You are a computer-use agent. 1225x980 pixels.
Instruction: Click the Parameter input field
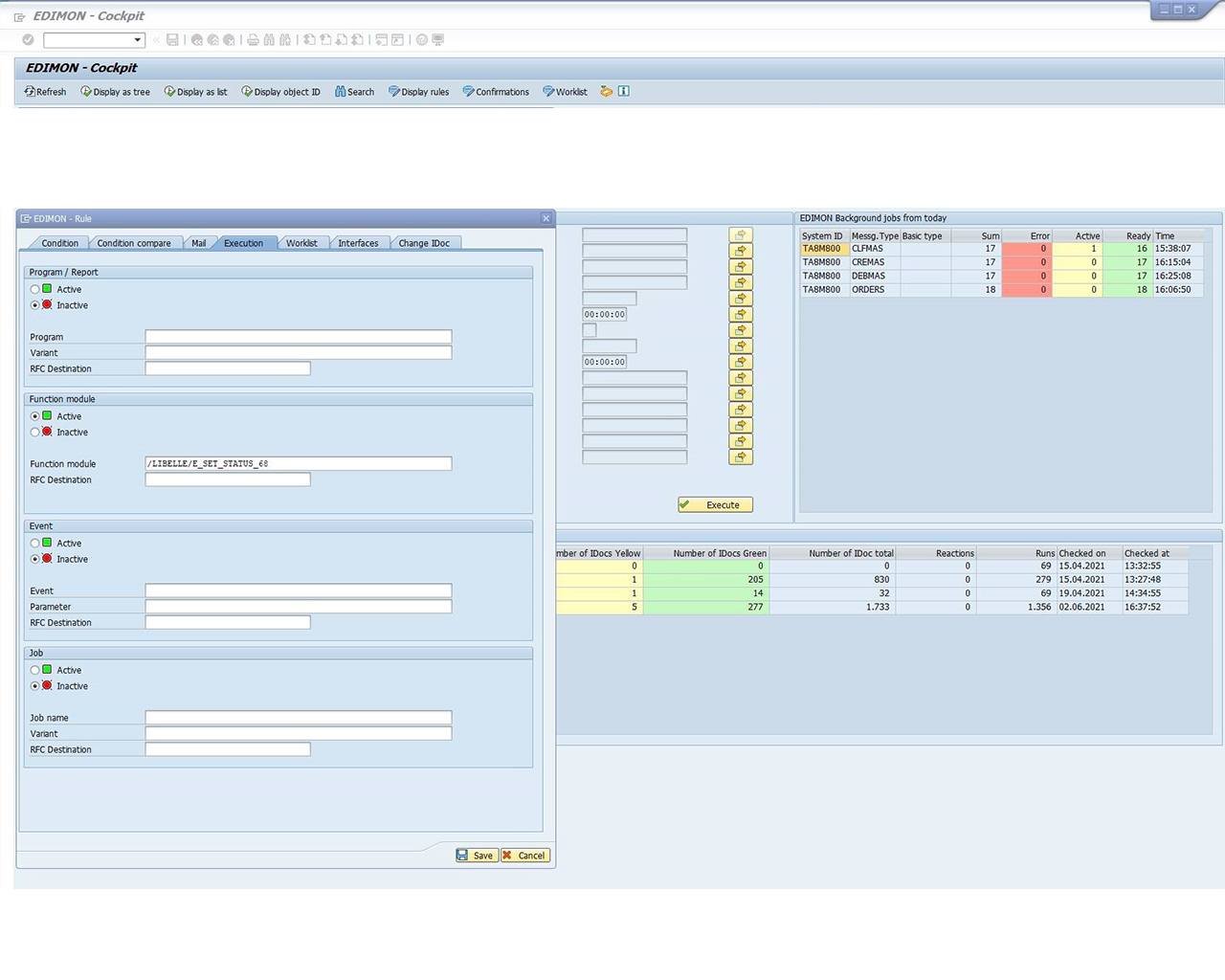coord(299,607)
